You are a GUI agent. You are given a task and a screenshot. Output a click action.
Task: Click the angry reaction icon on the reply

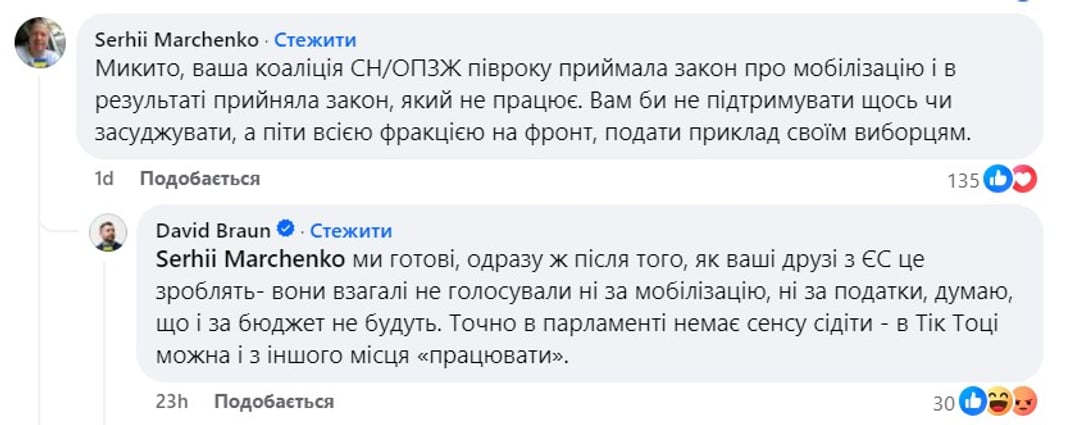[1023, 402]
